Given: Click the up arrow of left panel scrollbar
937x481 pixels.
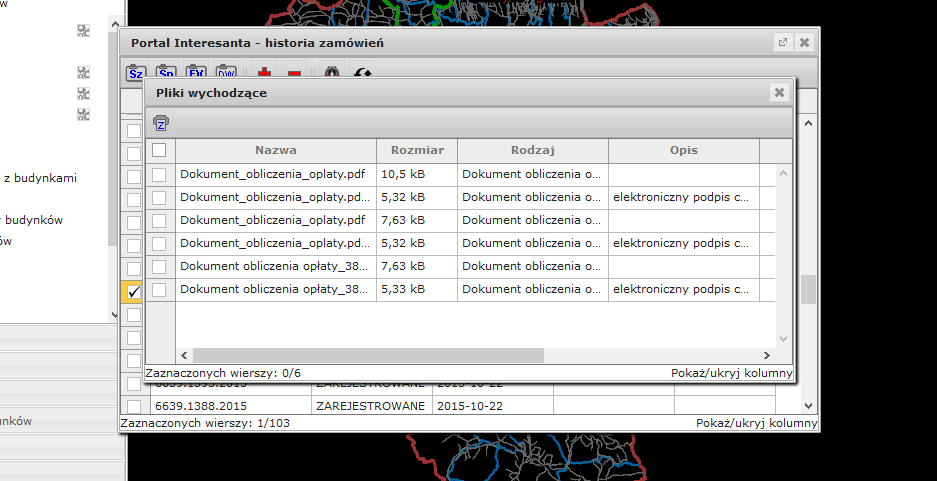Looking at the screenshot, I should click(x=115, y=23).
